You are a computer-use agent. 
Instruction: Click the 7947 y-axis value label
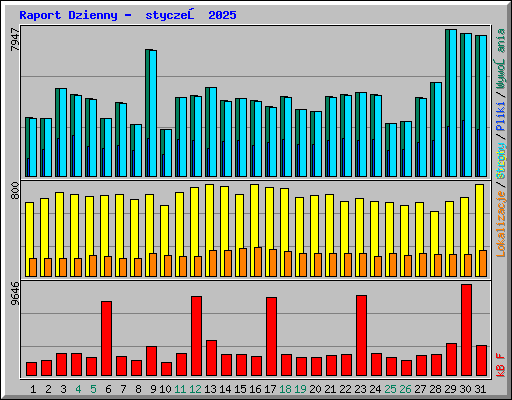click(15, 40)
